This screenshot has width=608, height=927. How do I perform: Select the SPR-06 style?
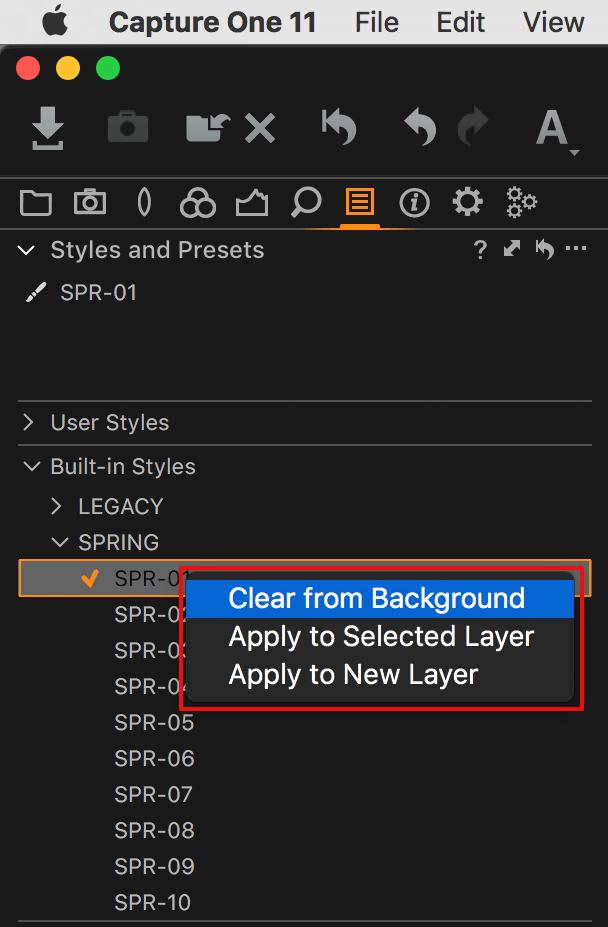point(154,759)
